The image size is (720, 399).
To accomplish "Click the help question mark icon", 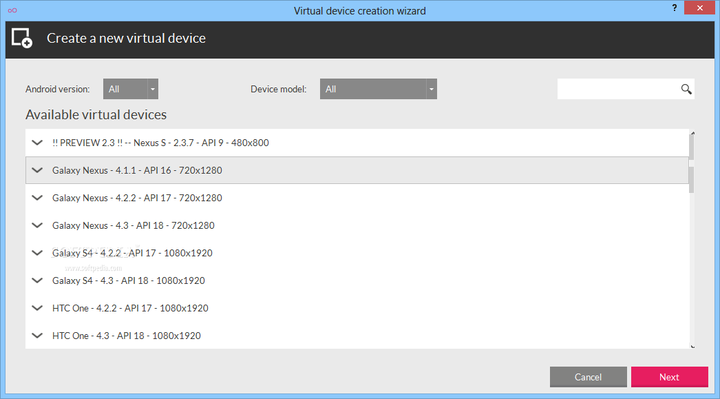I will 674,8.
